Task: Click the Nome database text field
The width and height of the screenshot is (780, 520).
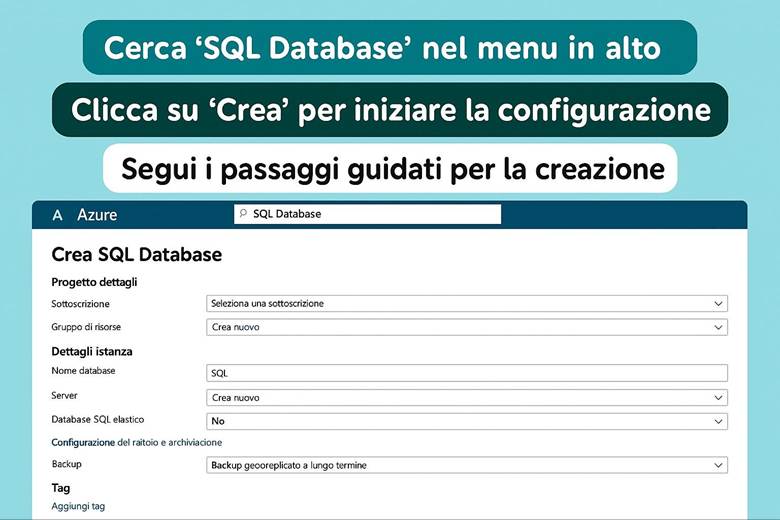Action: click(466, 372)
